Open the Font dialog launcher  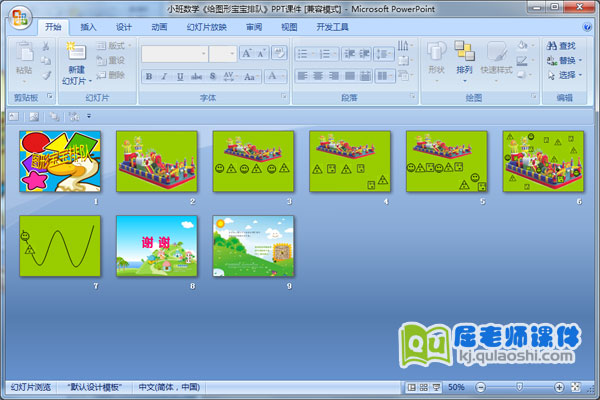coord(284,96)
